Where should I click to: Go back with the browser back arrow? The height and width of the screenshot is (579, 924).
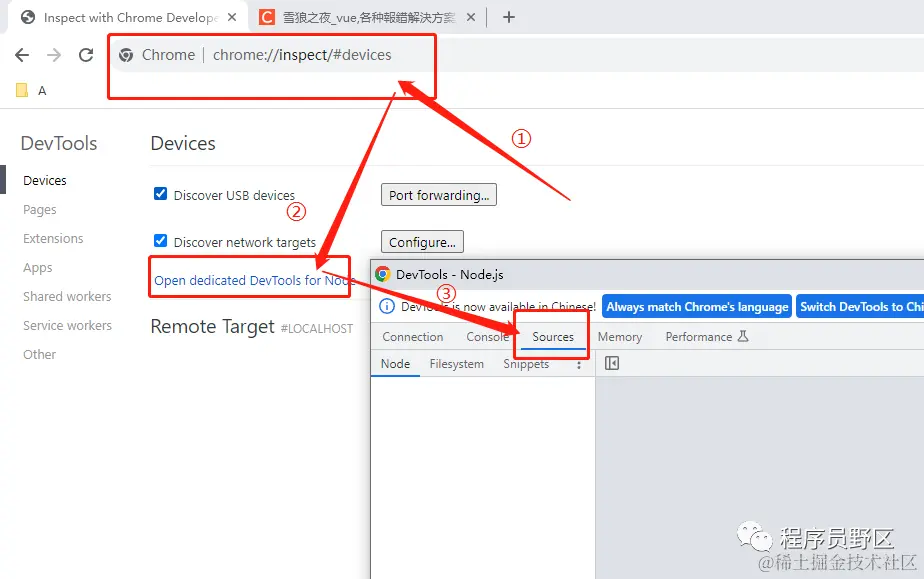(x=22, y=55)
